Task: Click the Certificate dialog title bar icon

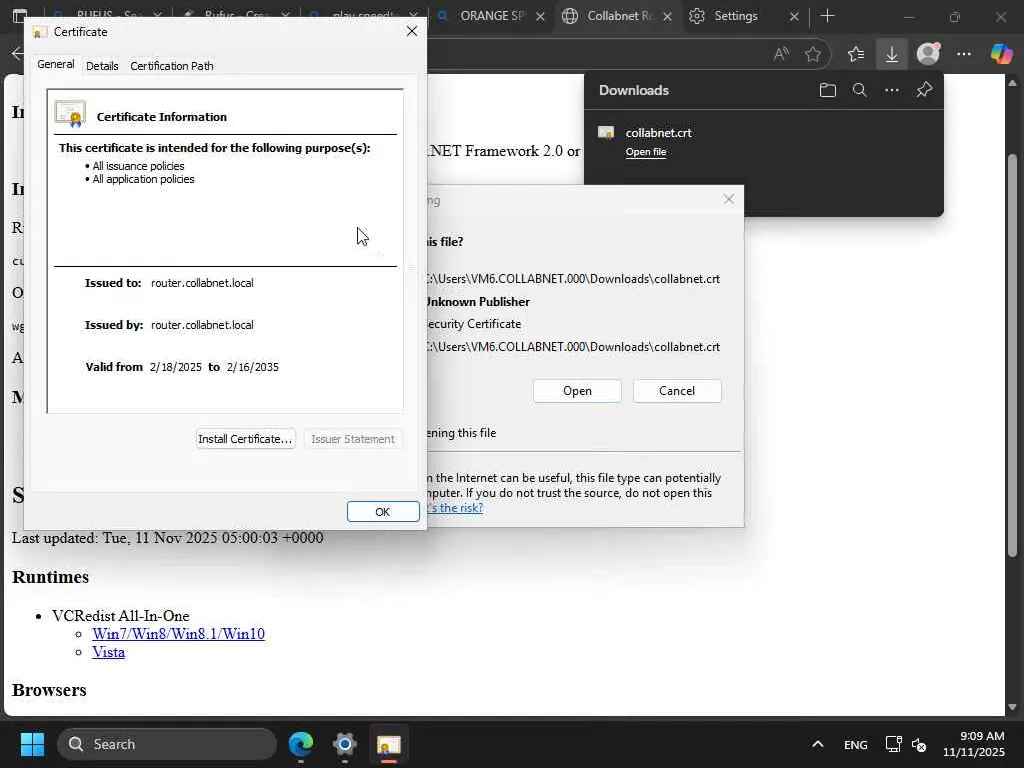Action: tap(39, 32)
